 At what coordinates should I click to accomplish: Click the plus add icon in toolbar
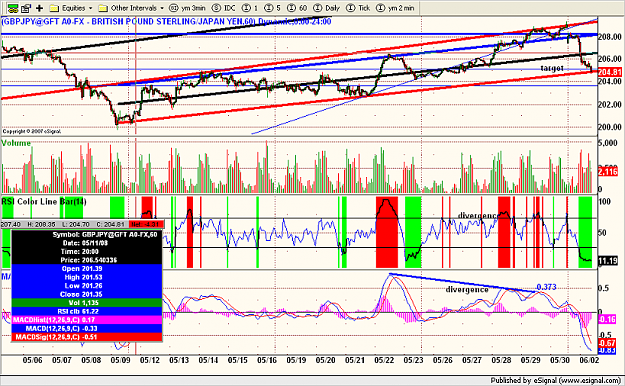coord(39,8)
